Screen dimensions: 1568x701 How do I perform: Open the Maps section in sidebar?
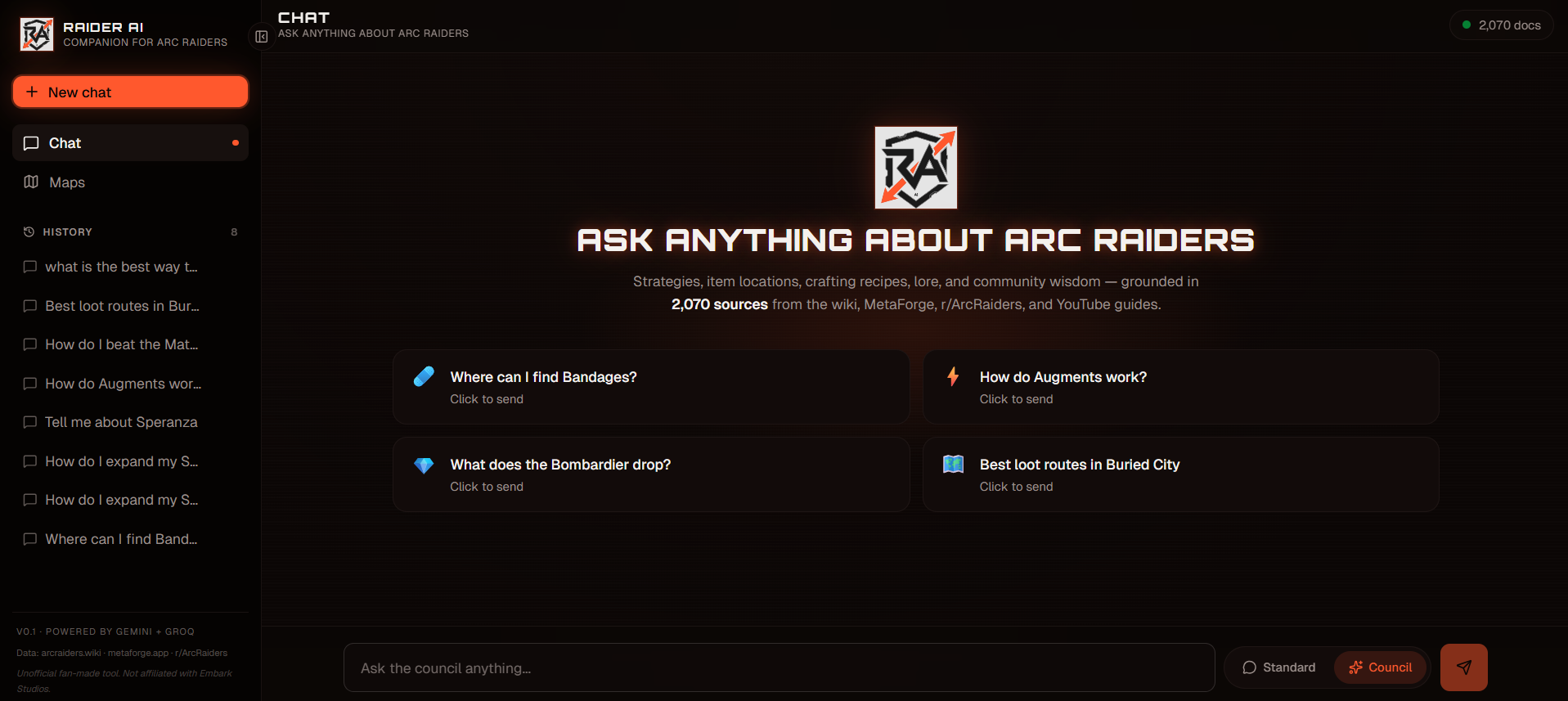tap(130, 182)
